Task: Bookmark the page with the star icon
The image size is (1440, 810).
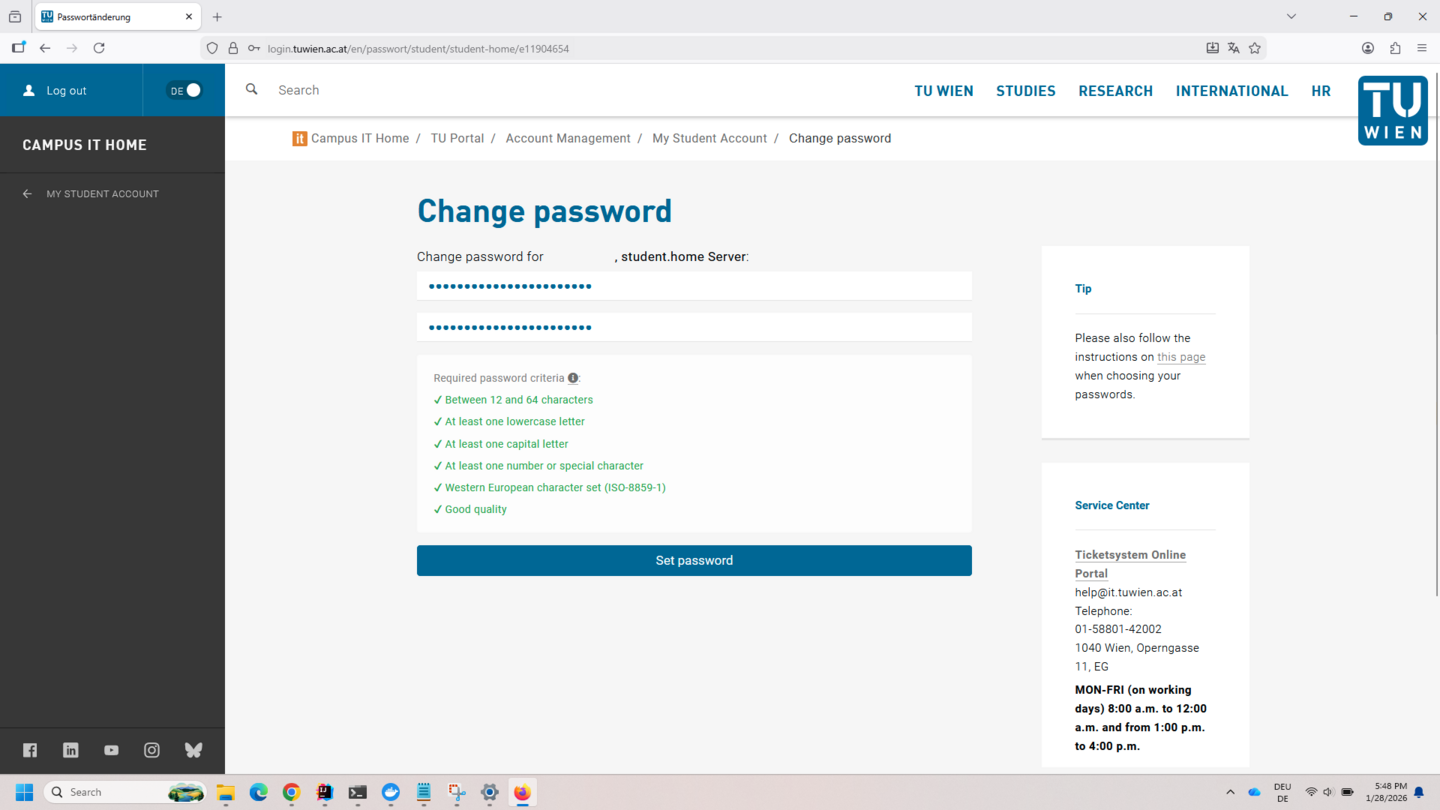Action: point(1255,47)
